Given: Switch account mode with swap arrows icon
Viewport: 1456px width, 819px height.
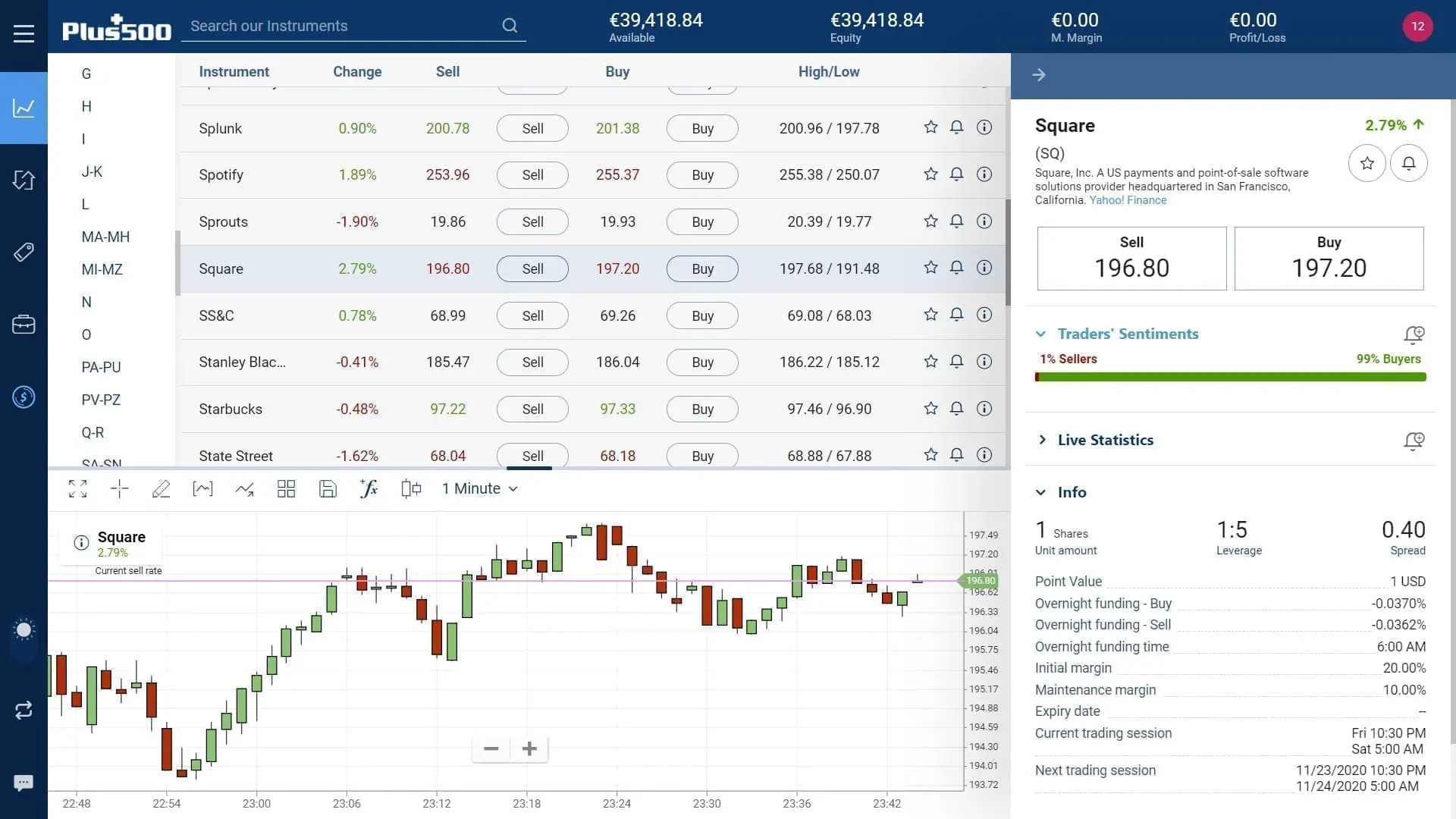Looking at the screenshot, I should pyautogui.click(x=24, y=710).
